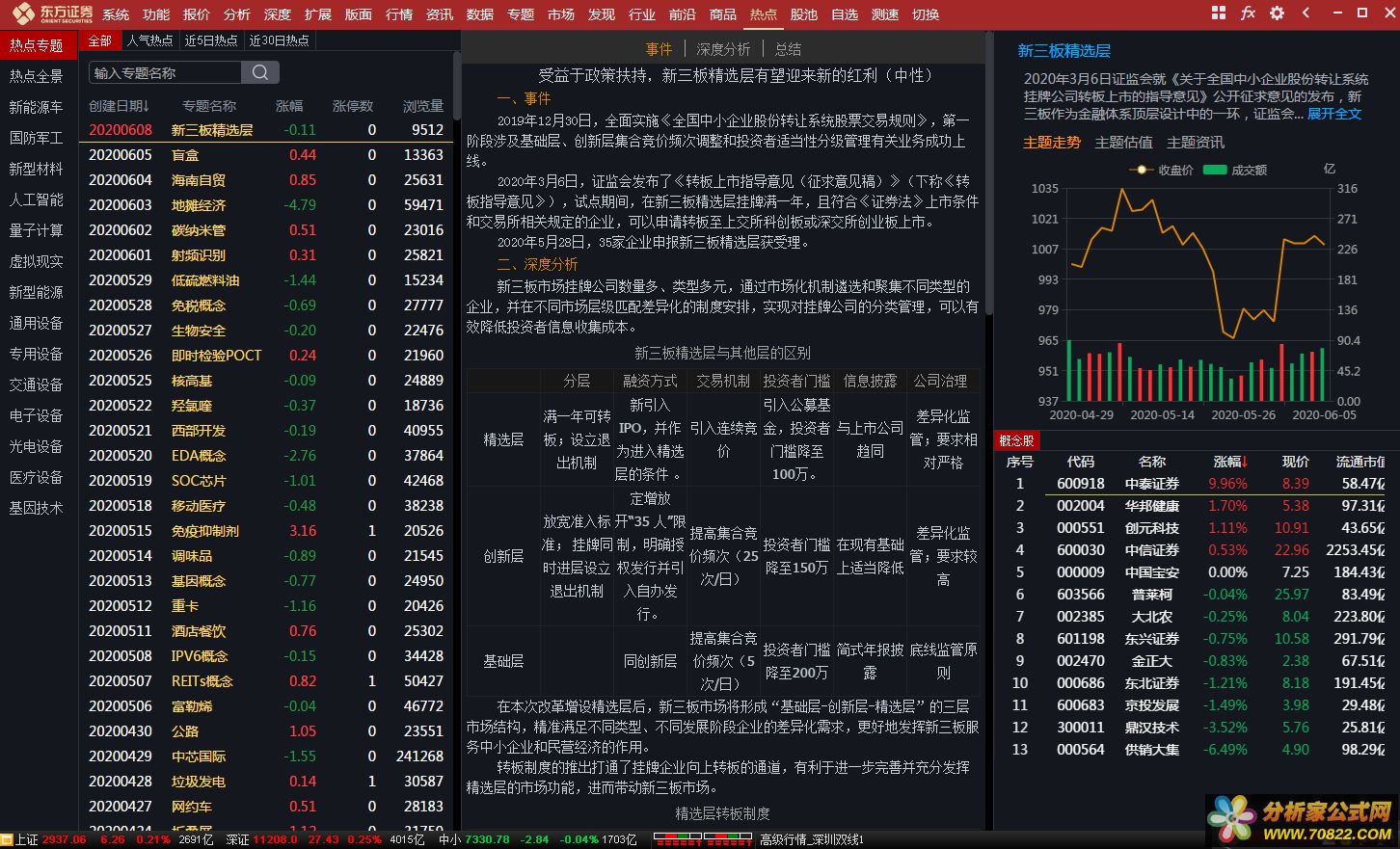1400x849 pixels.
Task: Open settings gear icon
Action: (x=1278, y=13)
